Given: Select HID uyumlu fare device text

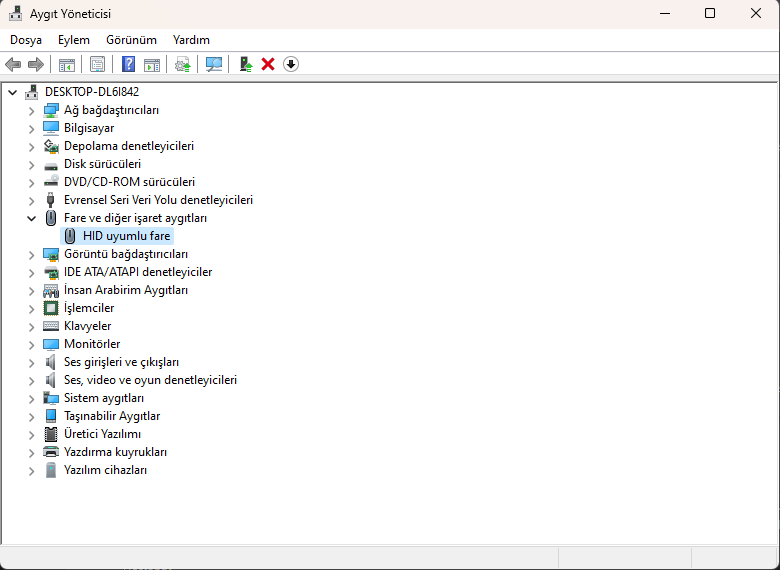Looking at the screenshot, I should click(x=126, y=236).
